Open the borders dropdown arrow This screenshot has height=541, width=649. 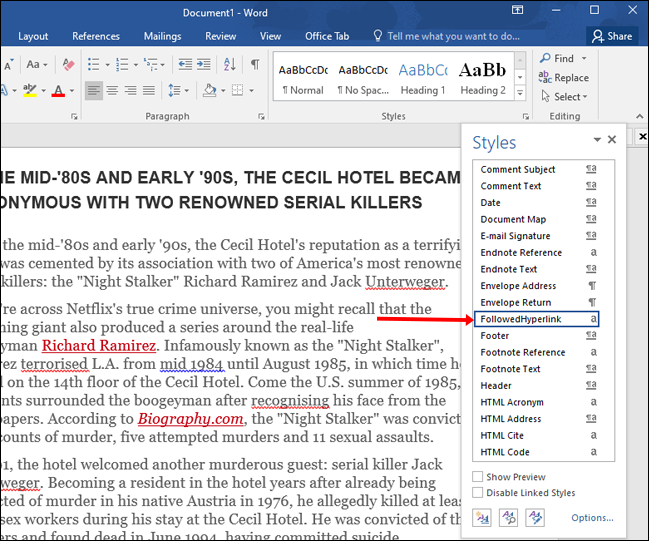(251, 90)
